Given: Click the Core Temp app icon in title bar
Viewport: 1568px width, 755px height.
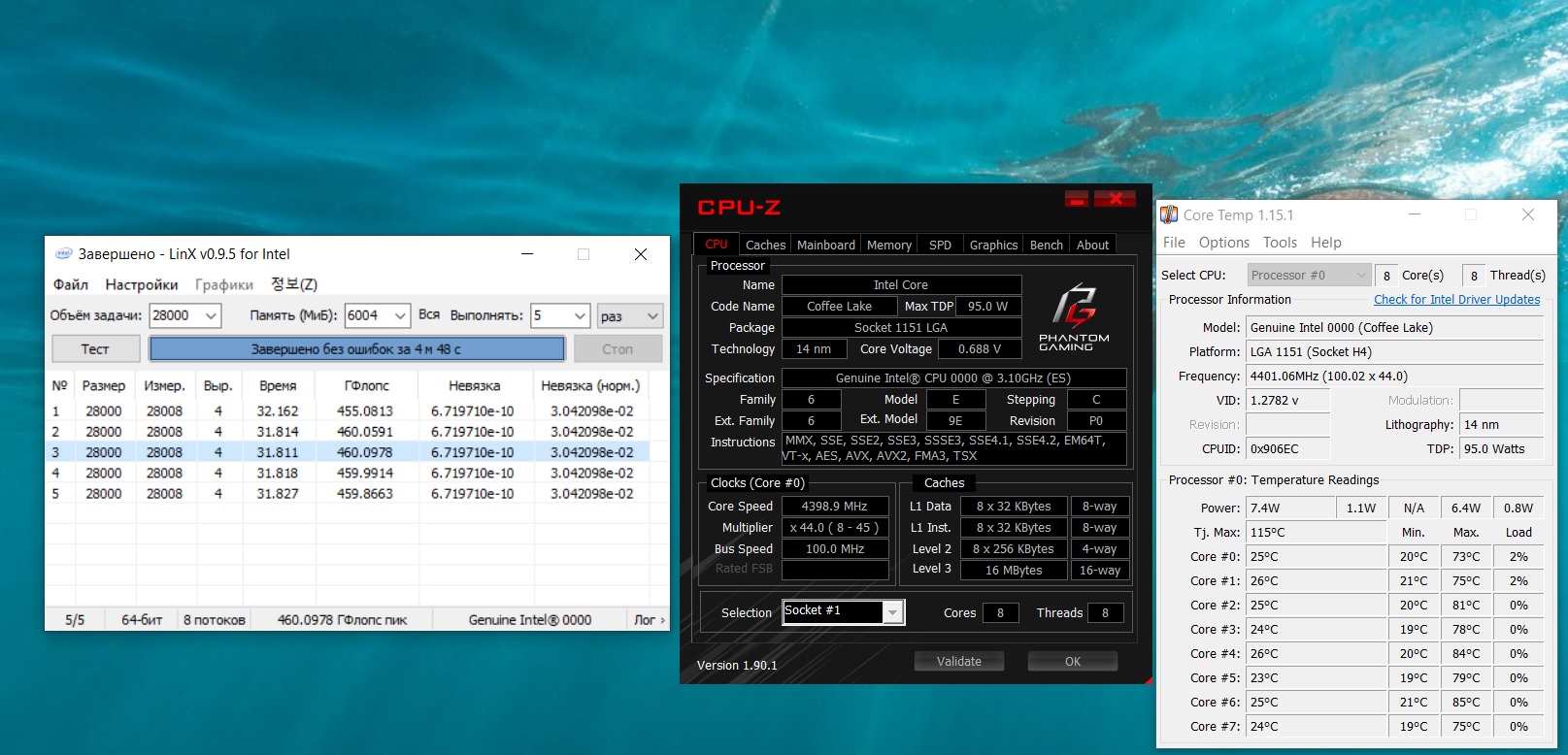Looking at the screenshot, I should coord(1170,214).
